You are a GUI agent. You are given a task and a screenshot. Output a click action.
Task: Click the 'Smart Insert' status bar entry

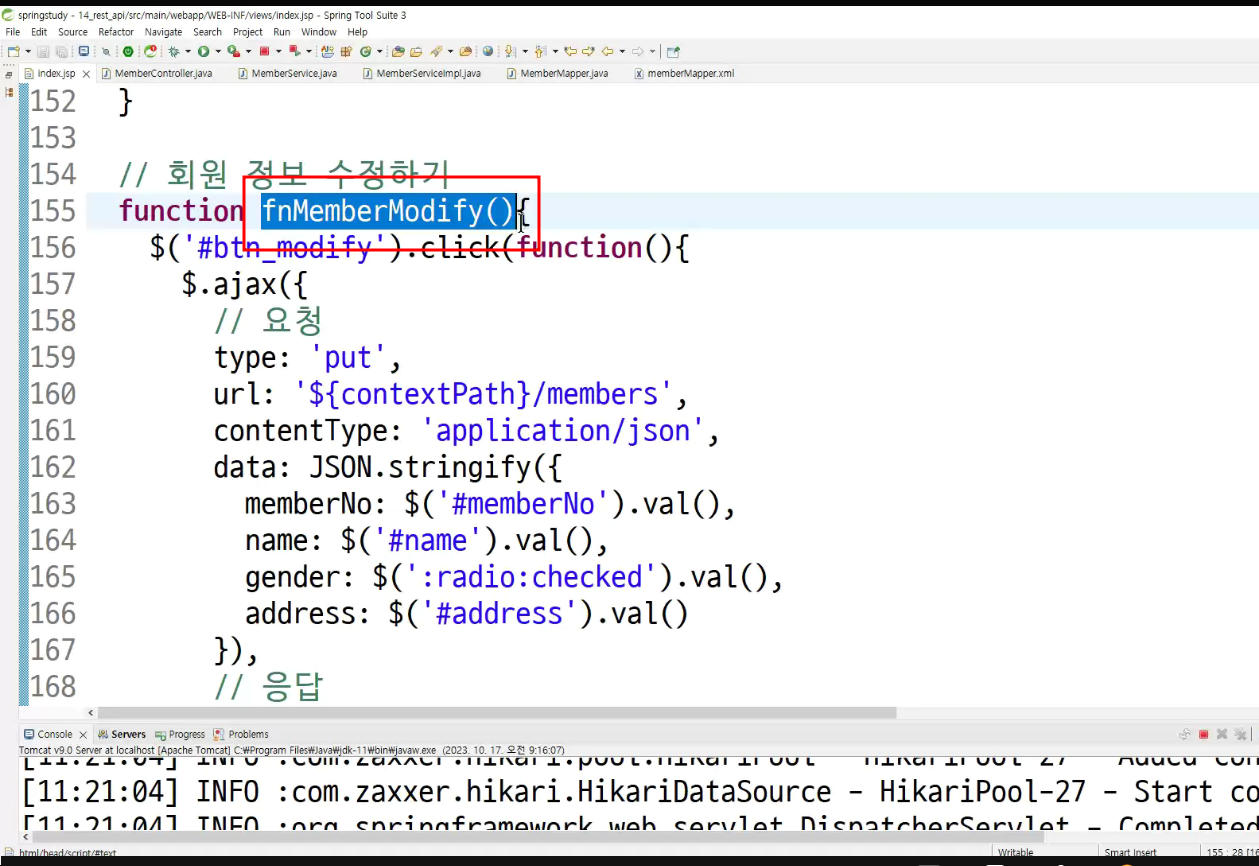(1130, 853)
